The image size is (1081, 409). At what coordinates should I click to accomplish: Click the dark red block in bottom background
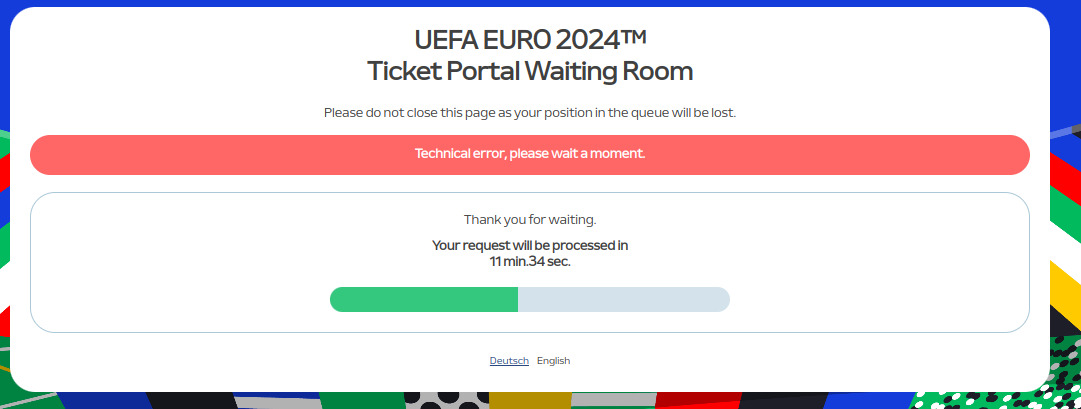pos(698,401)
